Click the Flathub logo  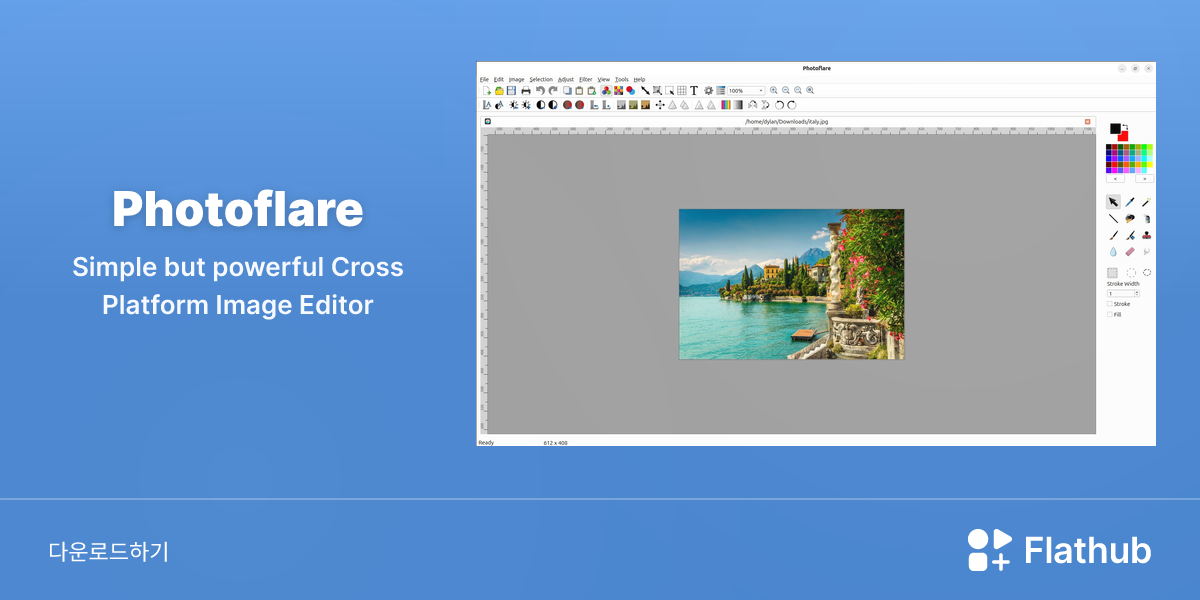(x=1059, y=550)
